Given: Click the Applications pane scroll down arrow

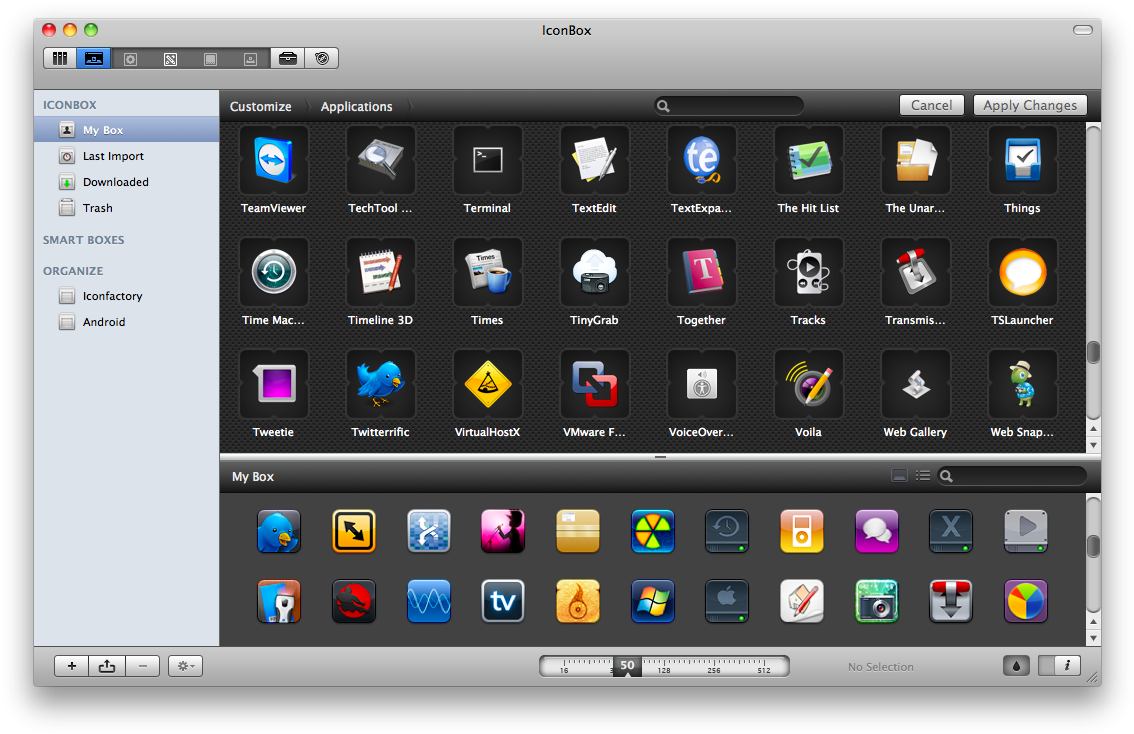Looking at the screenshot, I should 1094,445.
